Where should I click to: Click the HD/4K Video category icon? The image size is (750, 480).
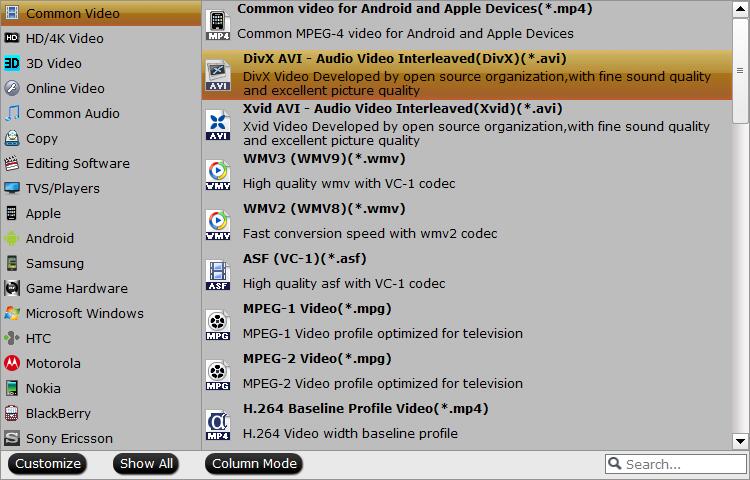(x=12, y=39)
